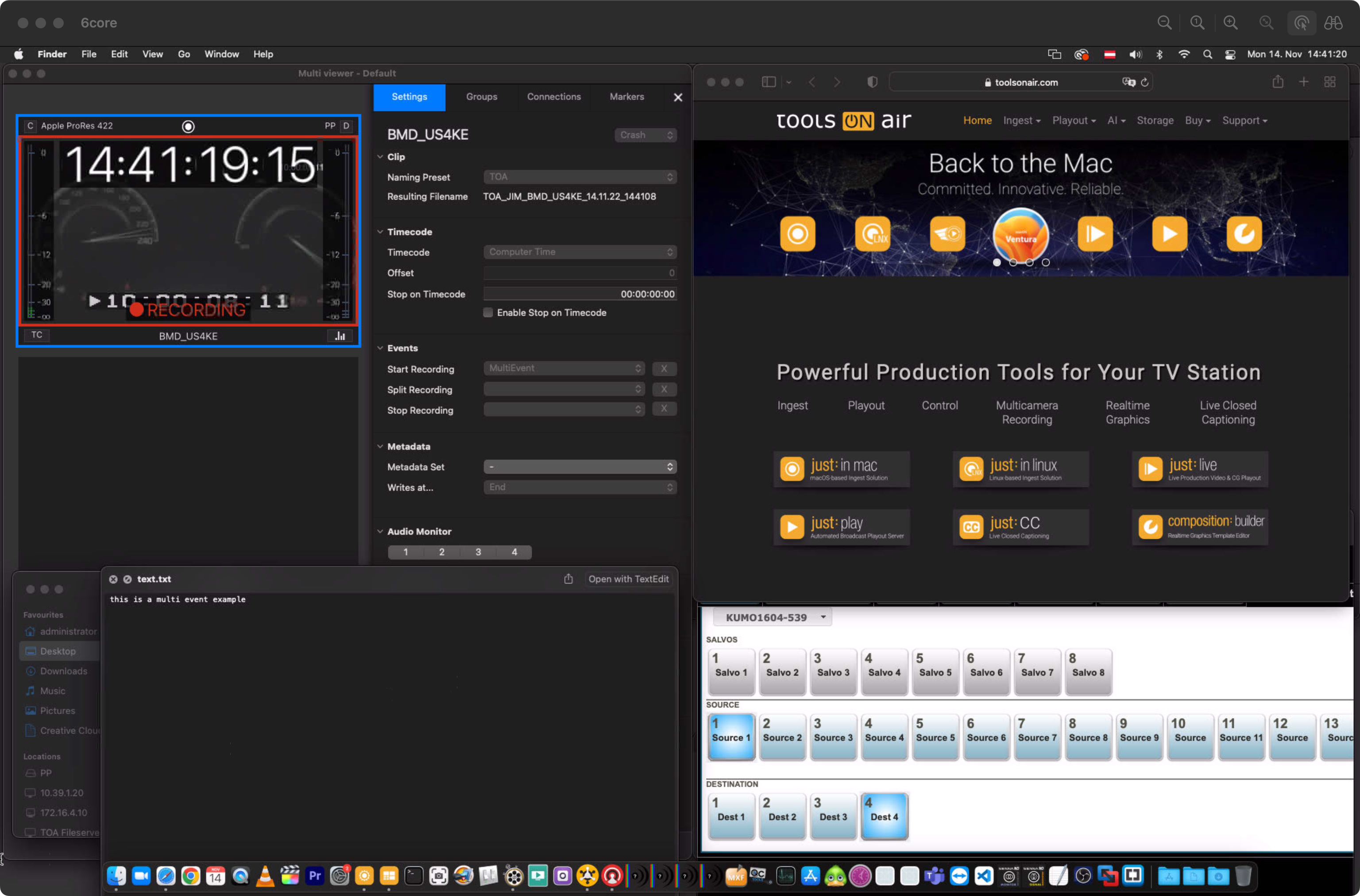Open the Split Recording event dropdown
Viewport: 1360px width, 896px height.
[564, 389]
